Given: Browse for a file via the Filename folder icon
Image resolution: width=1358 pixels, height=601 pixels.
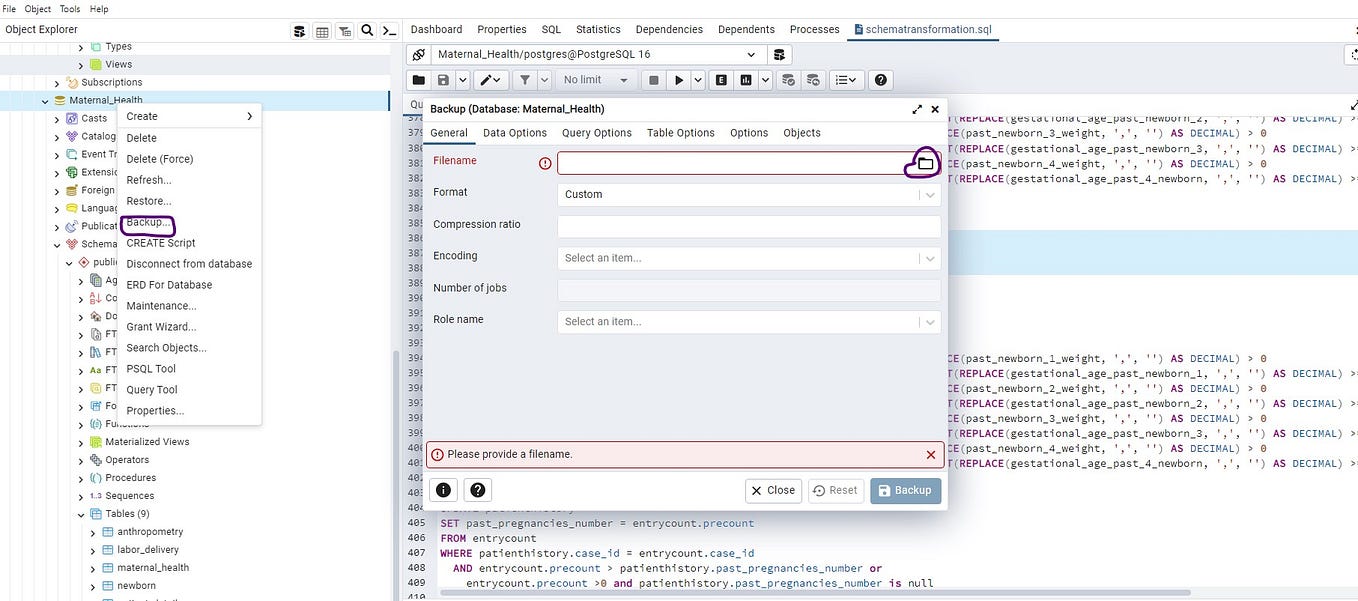Looking at the screenshot, I should pos(925,163).
